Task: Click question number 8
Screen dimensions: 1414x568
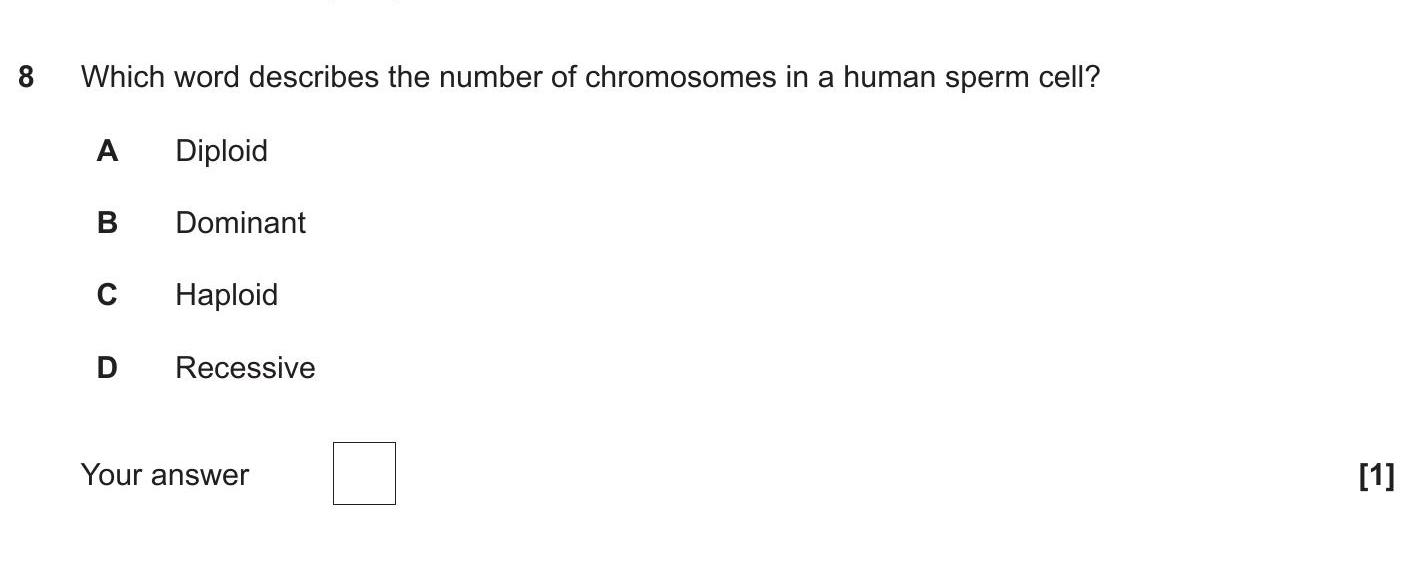Action: [x=26, y=77]
